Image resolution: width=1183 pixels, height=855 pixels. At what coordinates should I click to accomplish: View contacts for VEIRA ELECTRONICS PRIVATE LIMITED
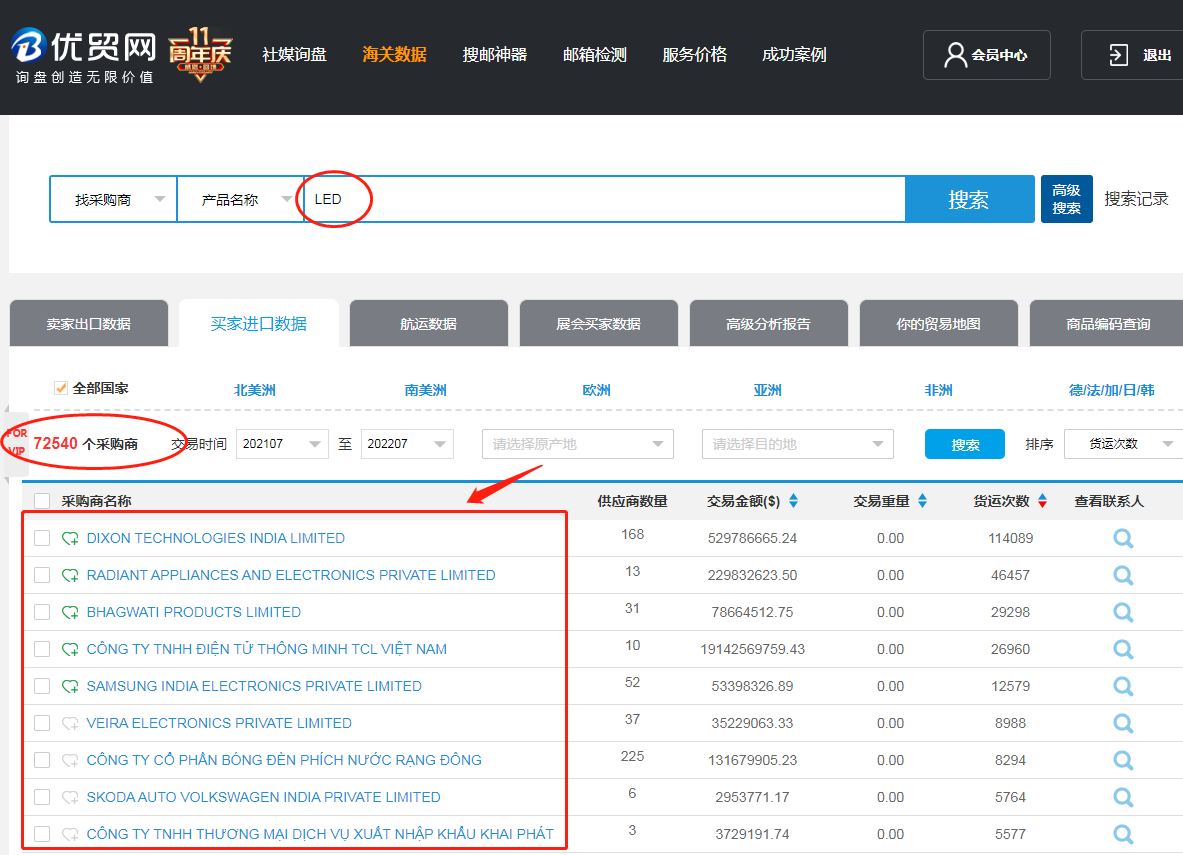click(1123, 723)
